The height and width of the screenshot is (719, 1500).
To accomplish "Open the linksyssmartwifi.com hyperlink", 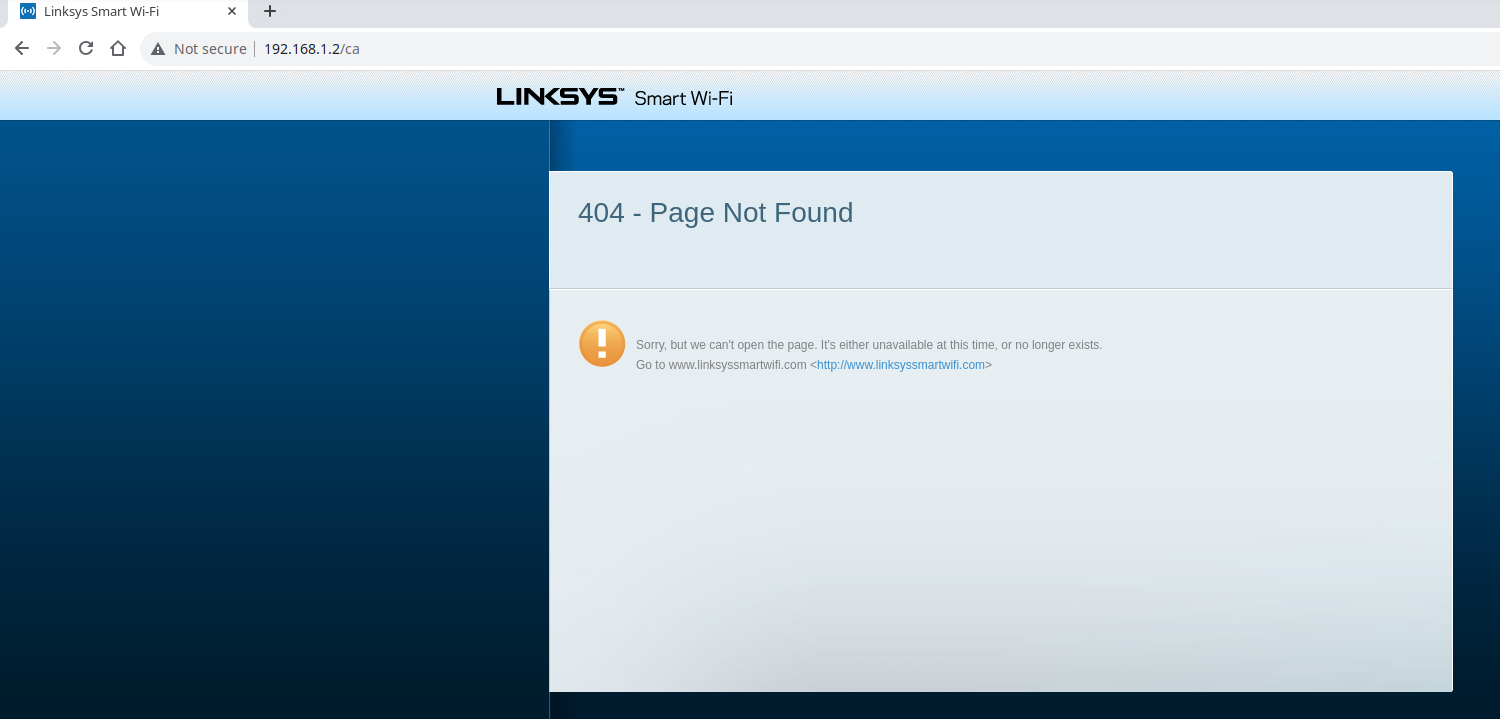I will [900, 365].
